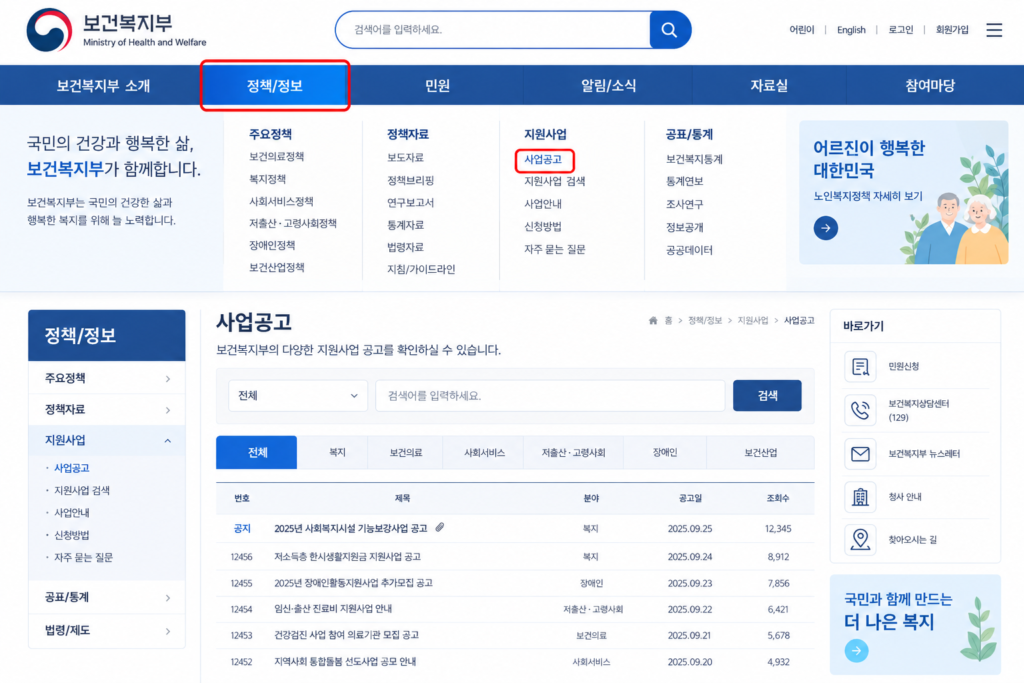1024x683 pixels.
Task: Click 신청방법 in the sidebar submenu
Action: [x=71, y=535]
